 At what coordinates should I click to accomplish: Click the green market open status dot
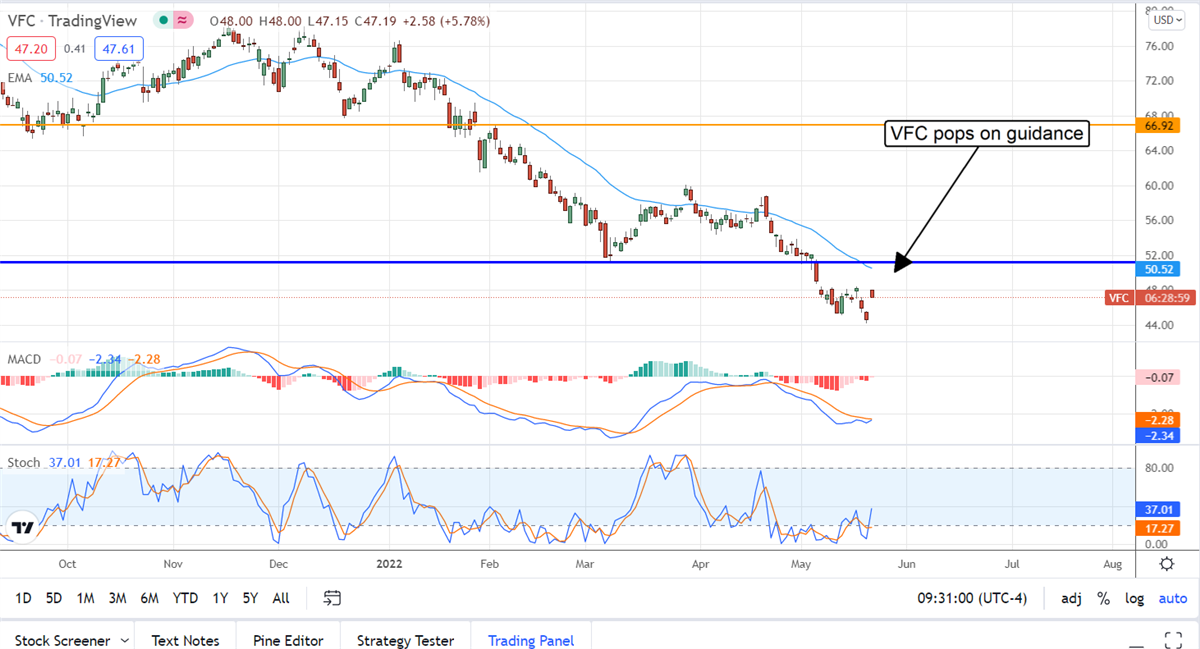(x=161, y=20)
